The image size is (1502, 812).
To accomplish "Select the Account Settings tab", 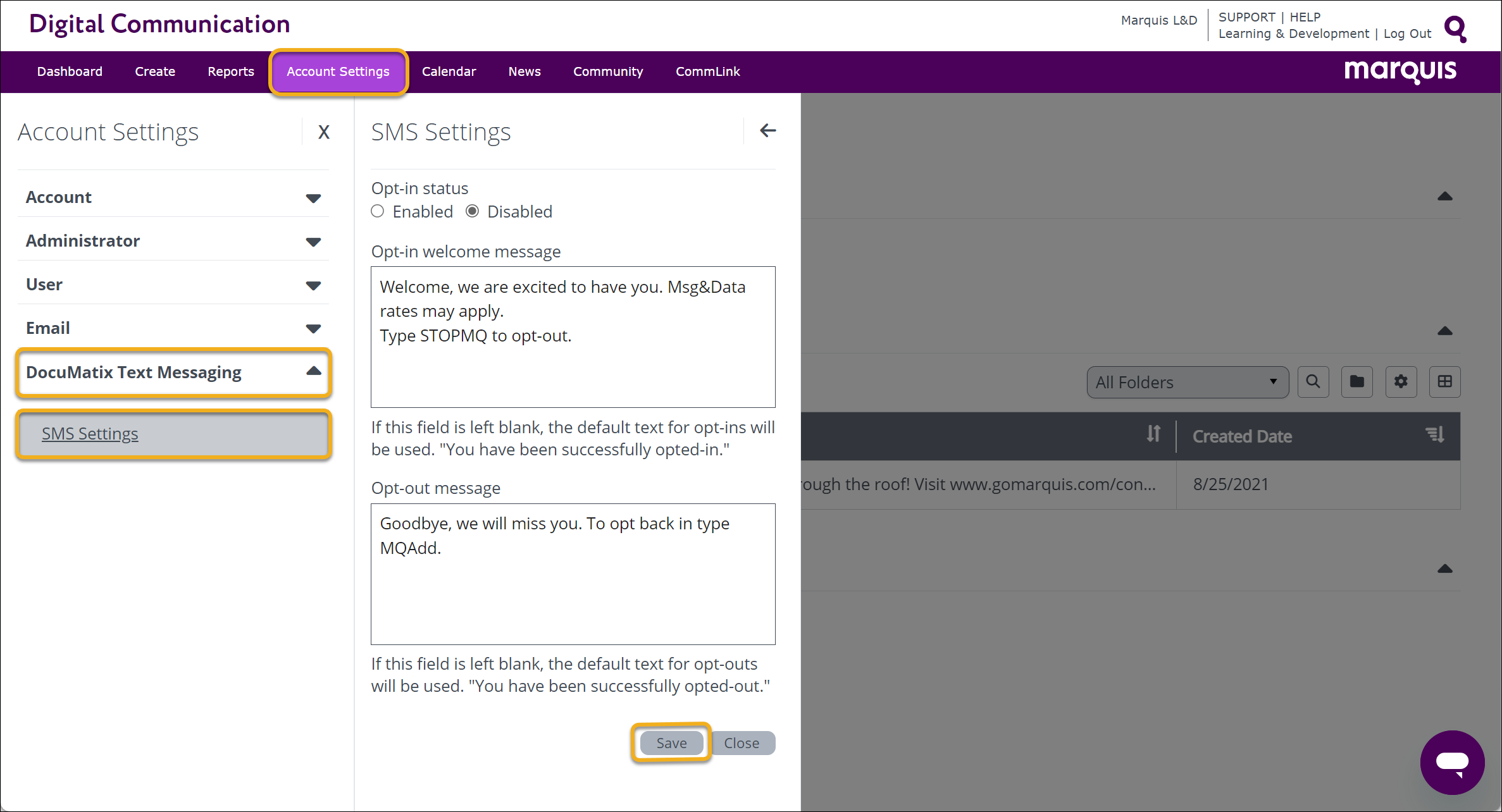I will pyautogui.click(x=338, y=71).
